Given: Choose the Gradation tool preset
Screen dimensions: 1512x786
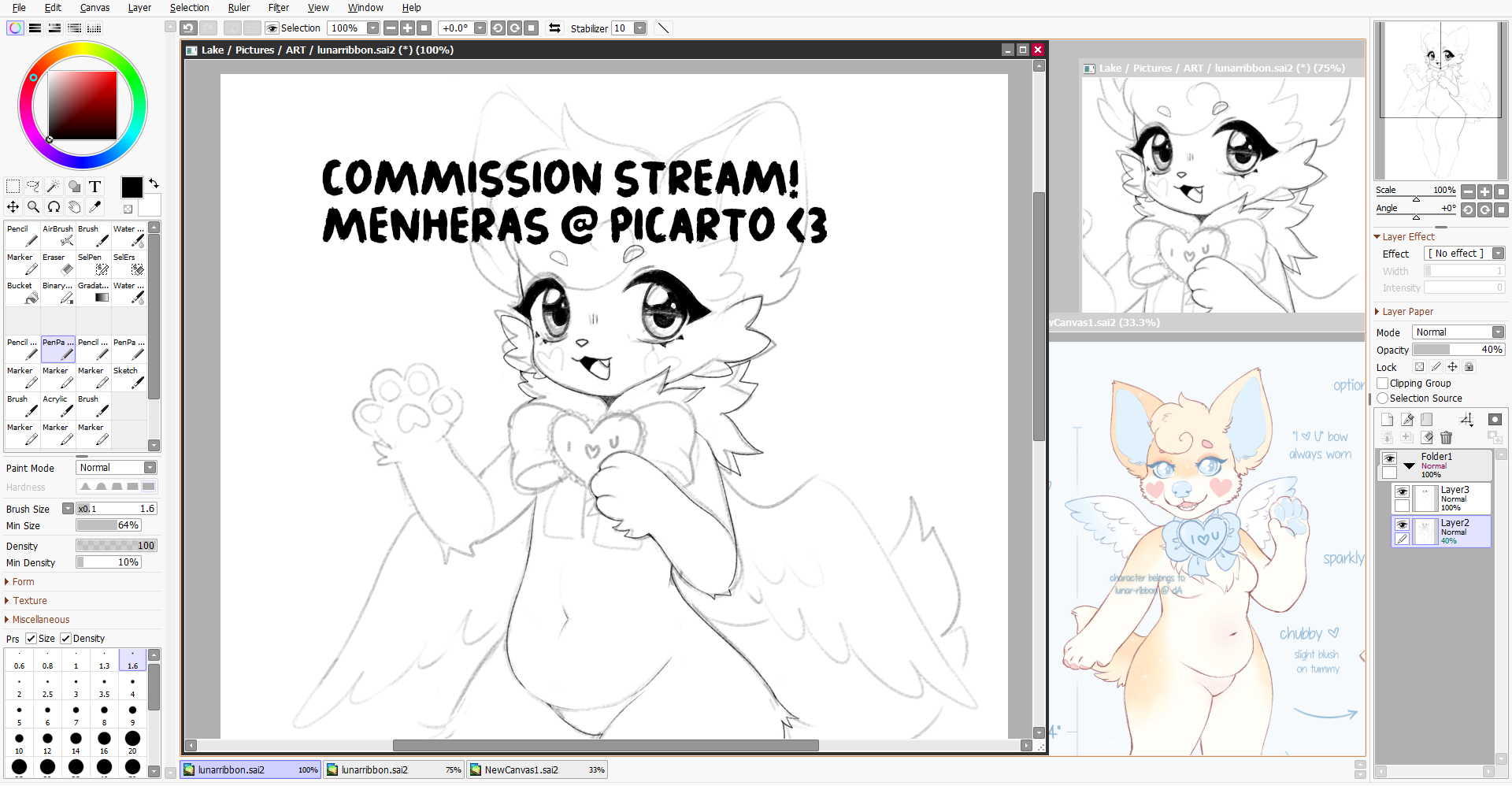Looking at the screenshot, I should (x=94, y=293).
